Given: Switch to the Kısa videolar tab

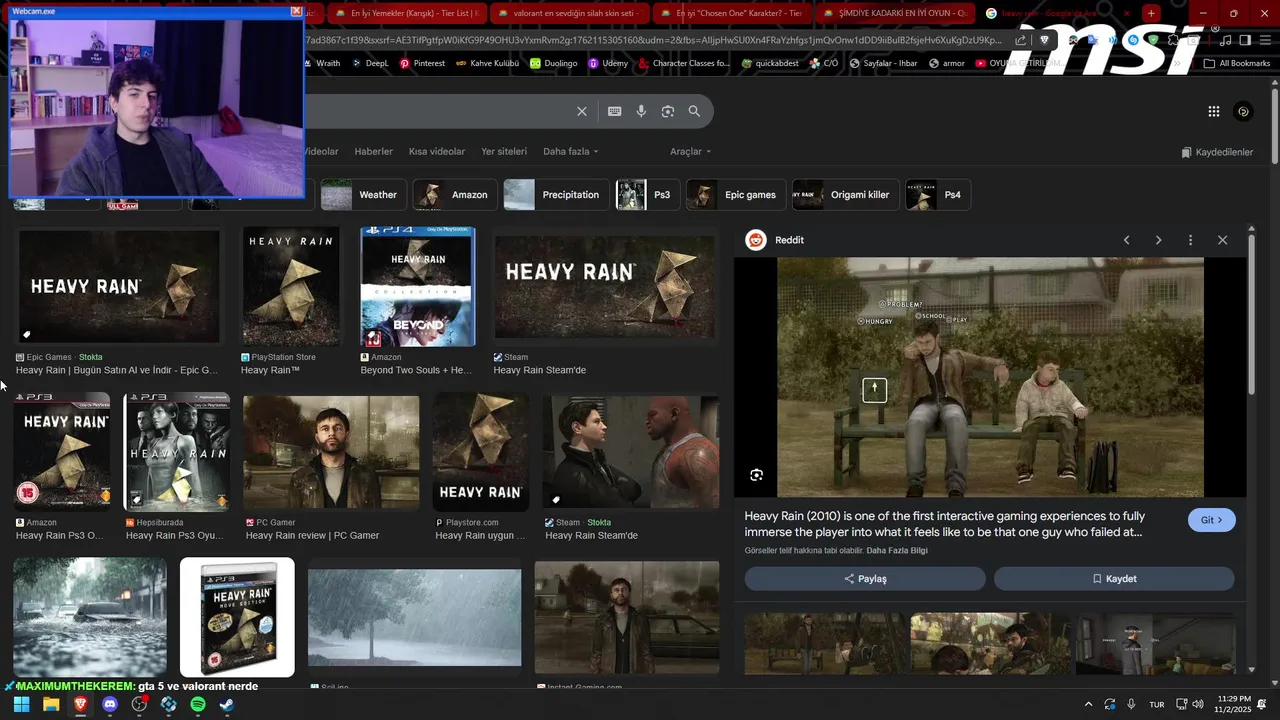Looking at the screenshot, I should (437, 151).
